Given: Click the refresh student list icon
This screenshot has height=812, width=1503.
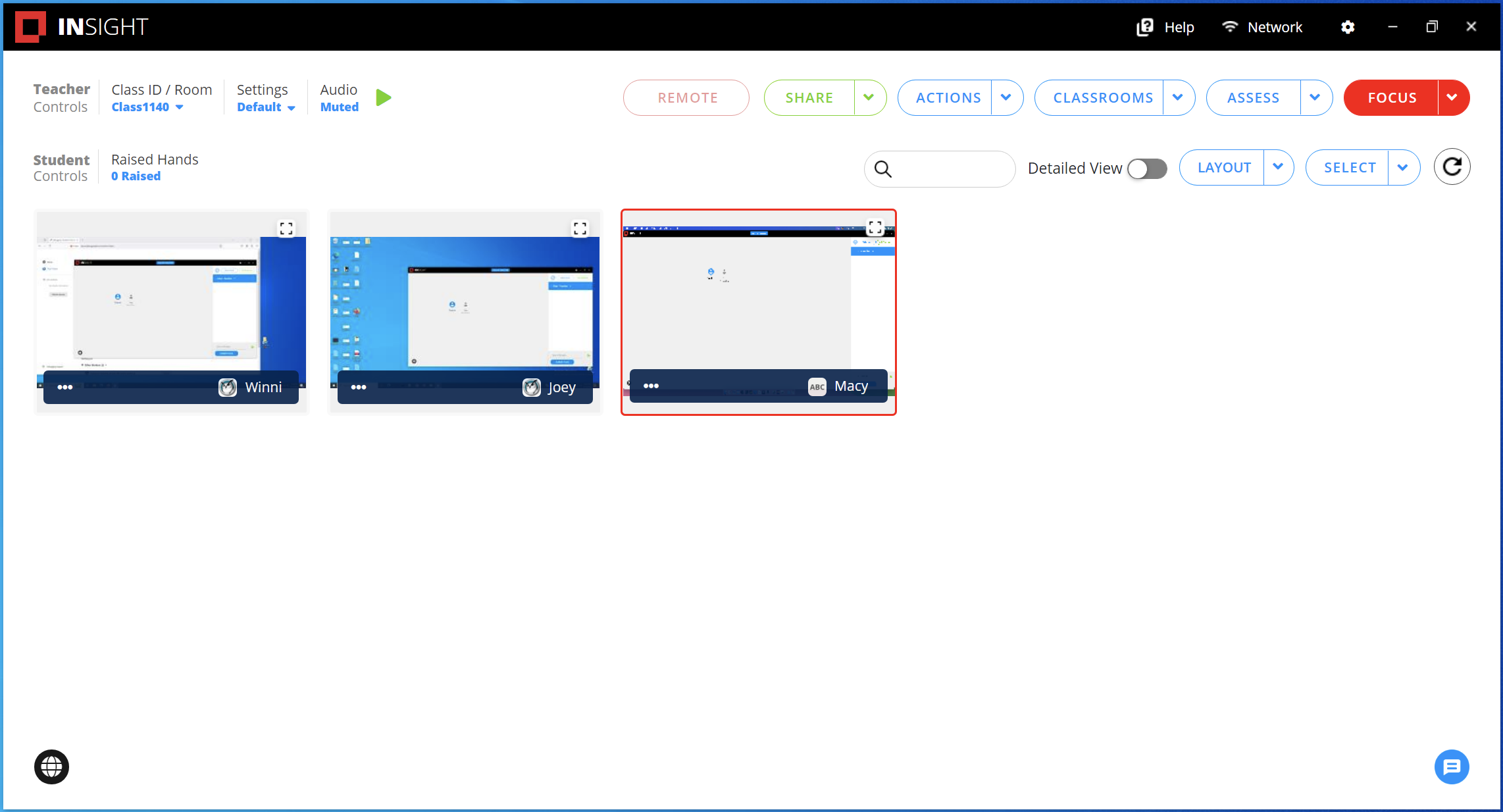Looking at the screenshot, I should pos(1452,167).
